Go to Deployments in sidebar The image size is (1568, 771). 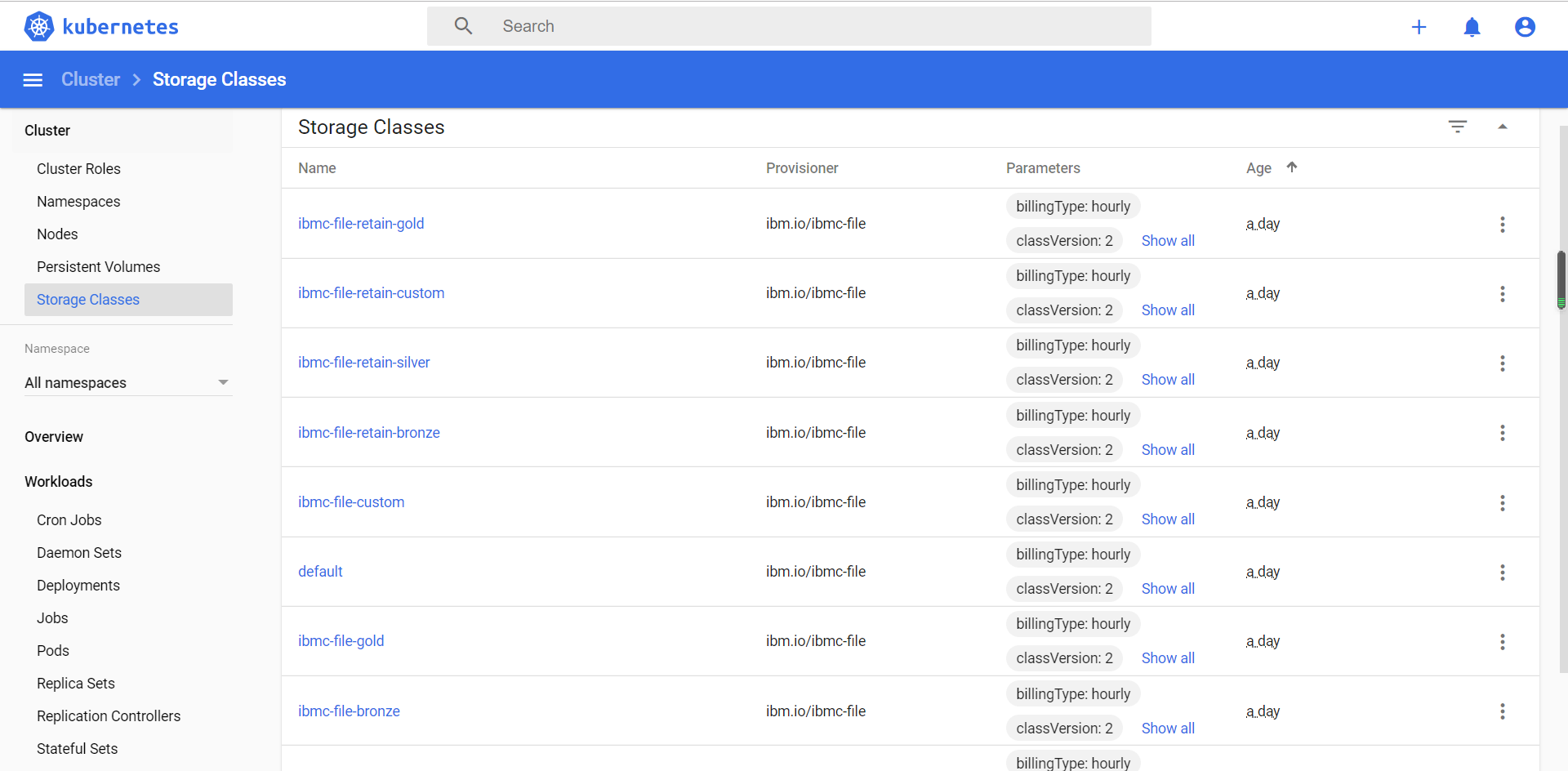[78, 586]
